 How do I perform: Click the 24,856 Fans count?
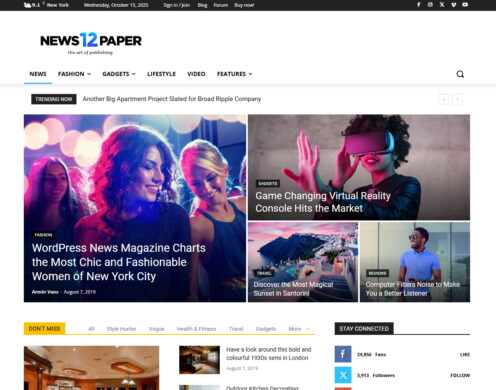(x=371, y=354)
